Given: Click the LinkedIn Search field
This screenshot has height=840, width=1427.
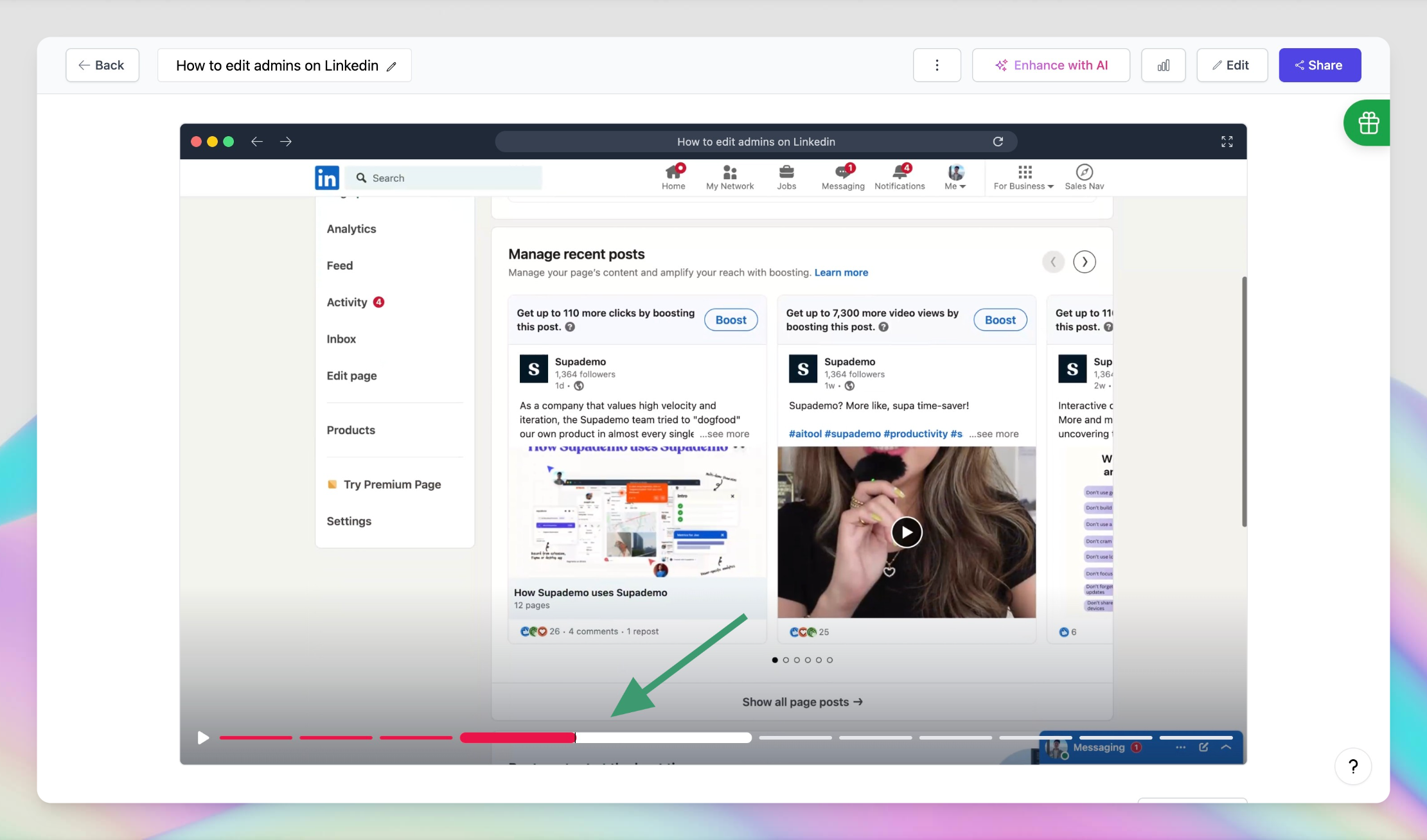Looking at the screenshot, I should (x=444, y=178).
